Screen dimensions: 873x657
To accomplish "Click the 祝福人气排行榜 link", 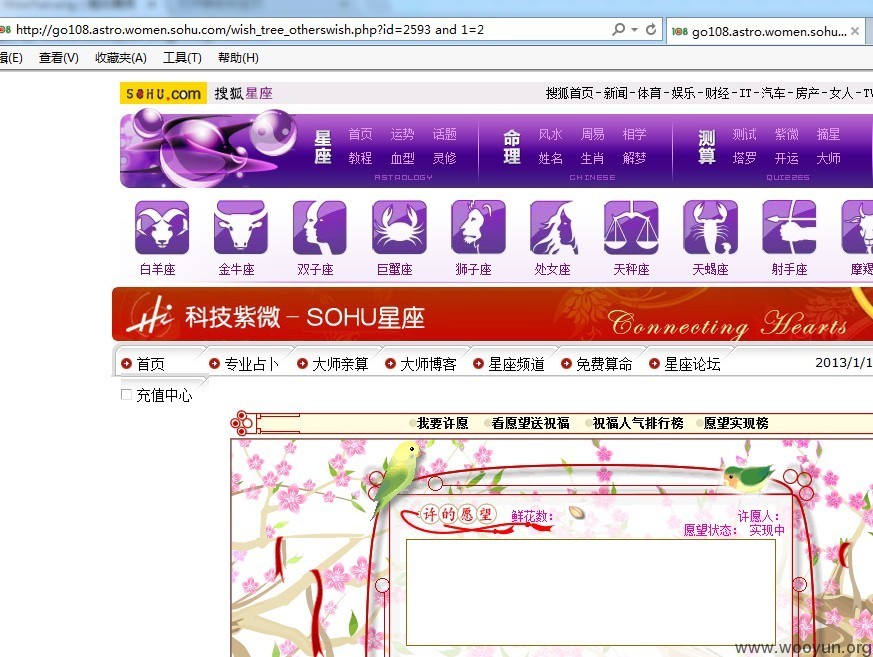I will pyautogui.click(x=637, y=423).
